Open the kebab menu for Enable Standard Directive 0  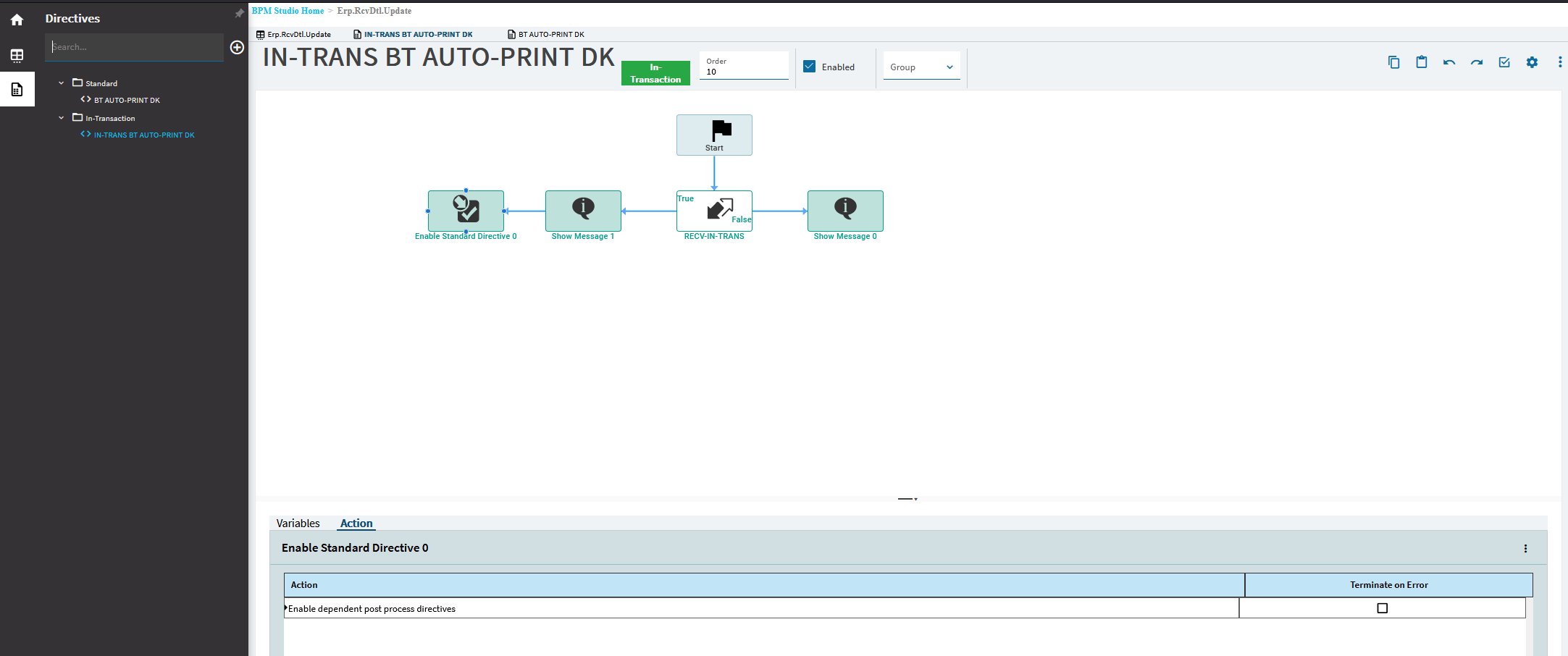[x=1526, y=548]
